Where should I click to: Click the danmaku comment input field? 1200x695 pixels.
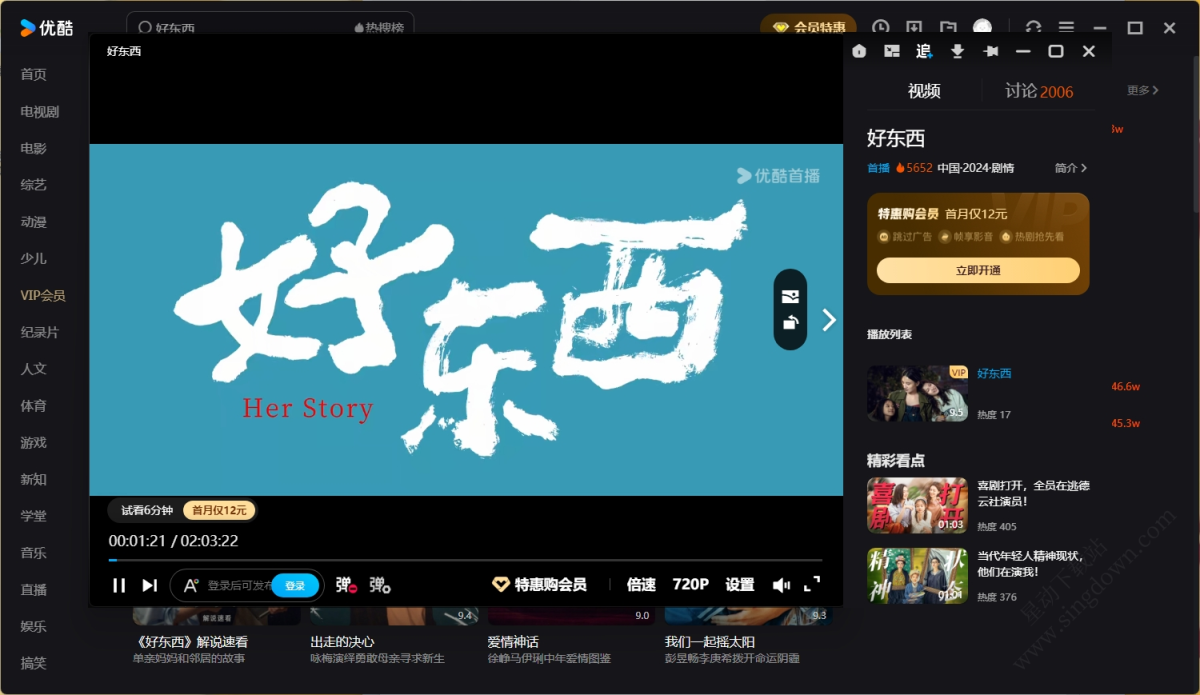[x=239, y=585]
